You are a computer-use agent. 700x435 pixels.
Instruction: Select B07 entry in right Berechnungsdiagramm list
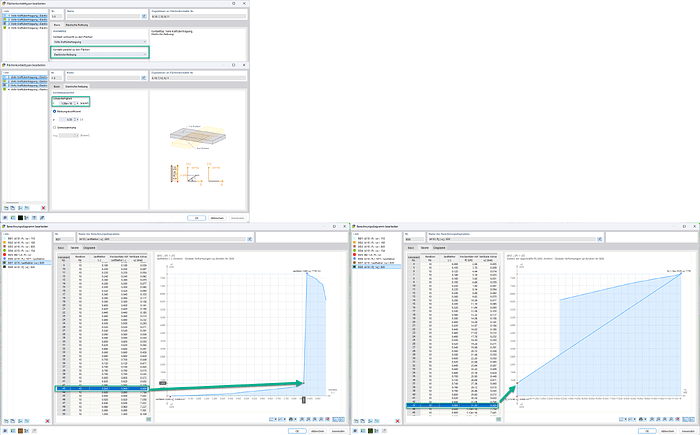[377, 263]
